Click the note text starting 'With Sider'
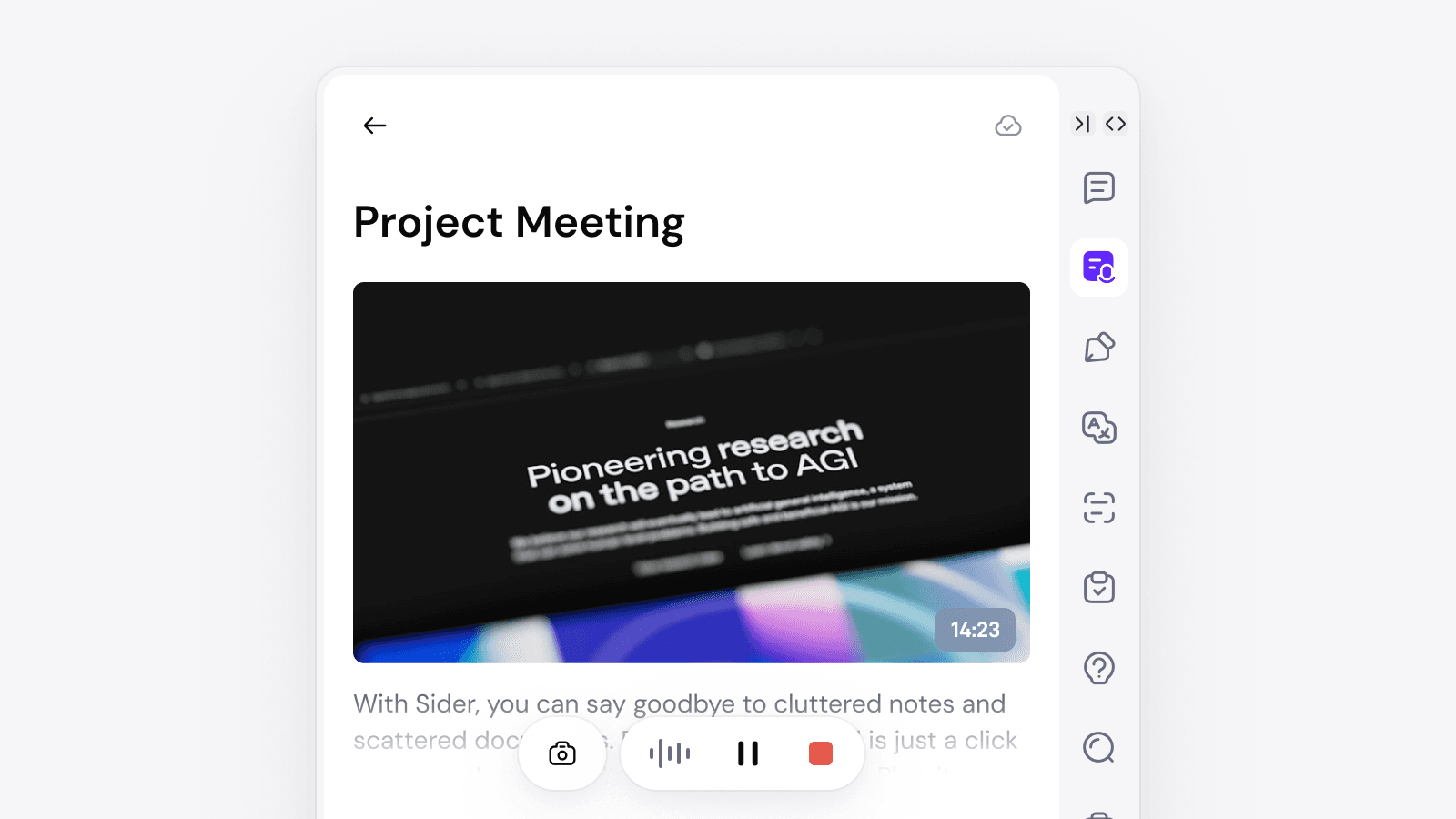Viewport: 1456px width, 819px height. coord(685,722)
